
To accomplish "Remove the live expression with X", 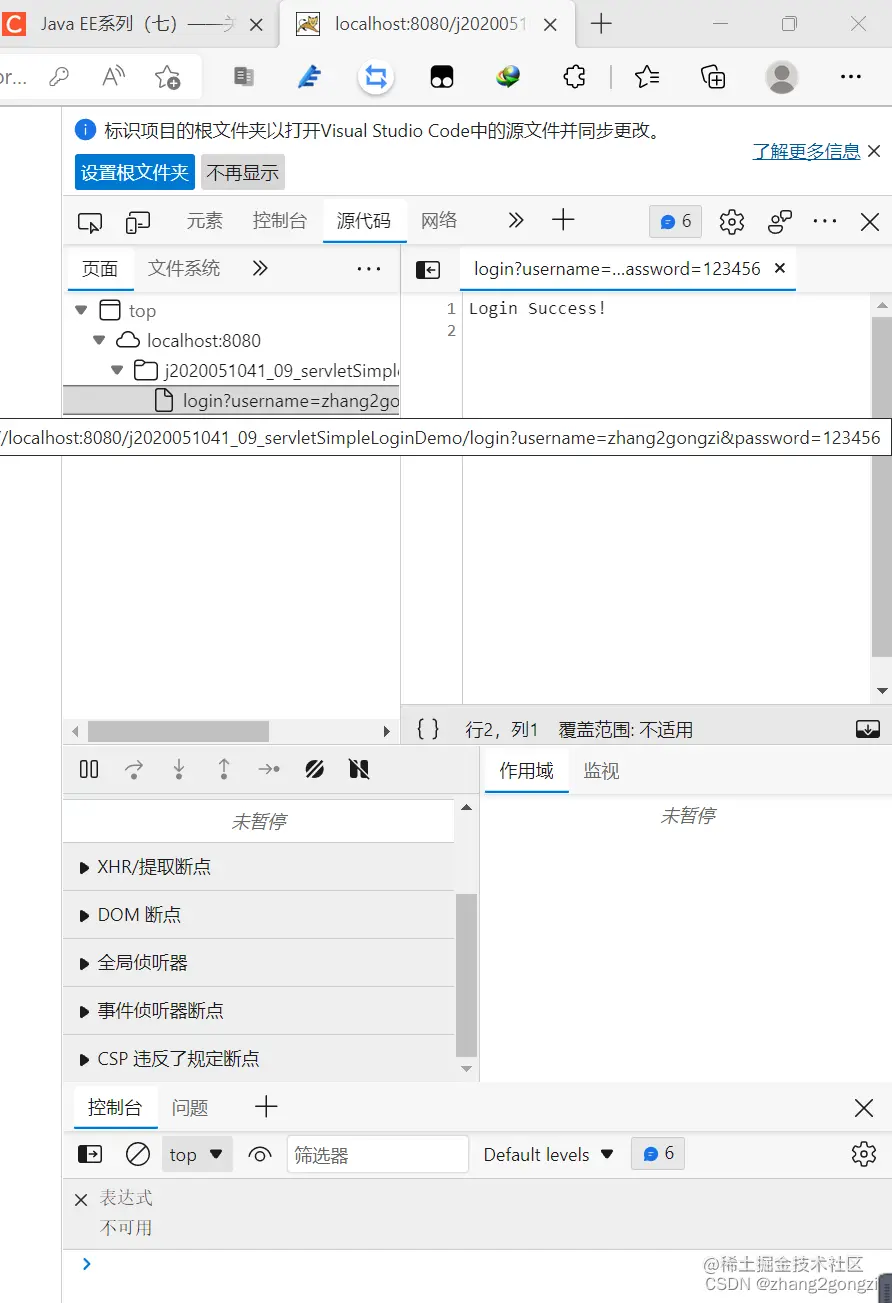I will click(x=81, y=1199).
